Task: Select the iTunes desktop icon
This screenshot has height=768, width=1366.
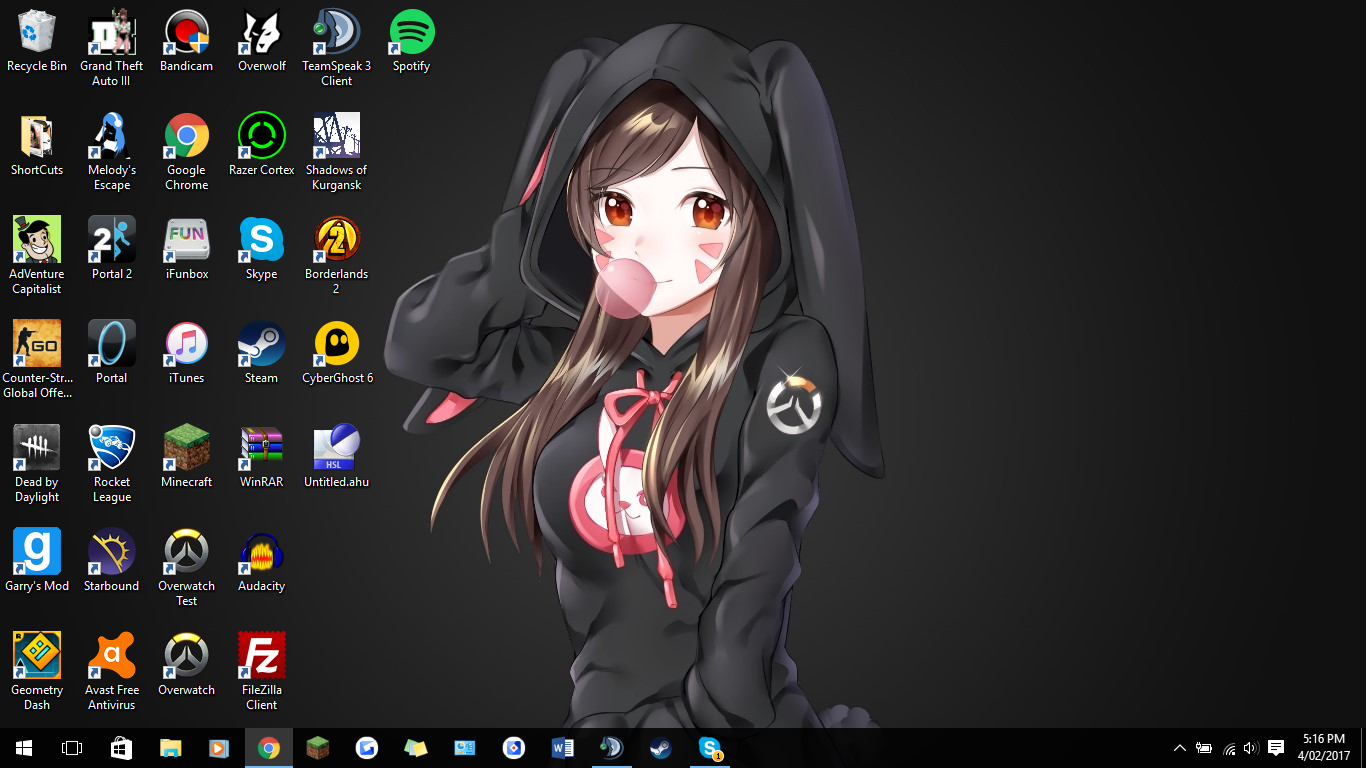Action: tap(186, 354)
